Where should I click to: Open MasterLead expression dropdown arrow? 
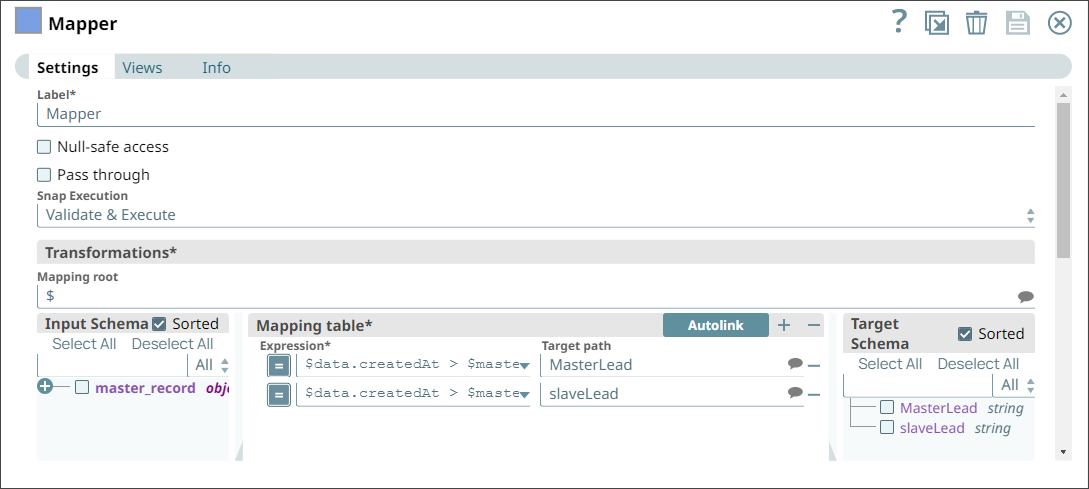click(x=524, y=365)
